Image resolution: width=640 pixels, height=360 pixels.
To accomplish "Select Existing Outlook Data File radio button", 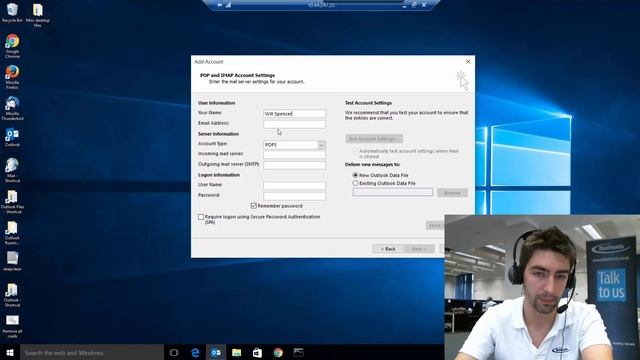I will pos(355,183).
